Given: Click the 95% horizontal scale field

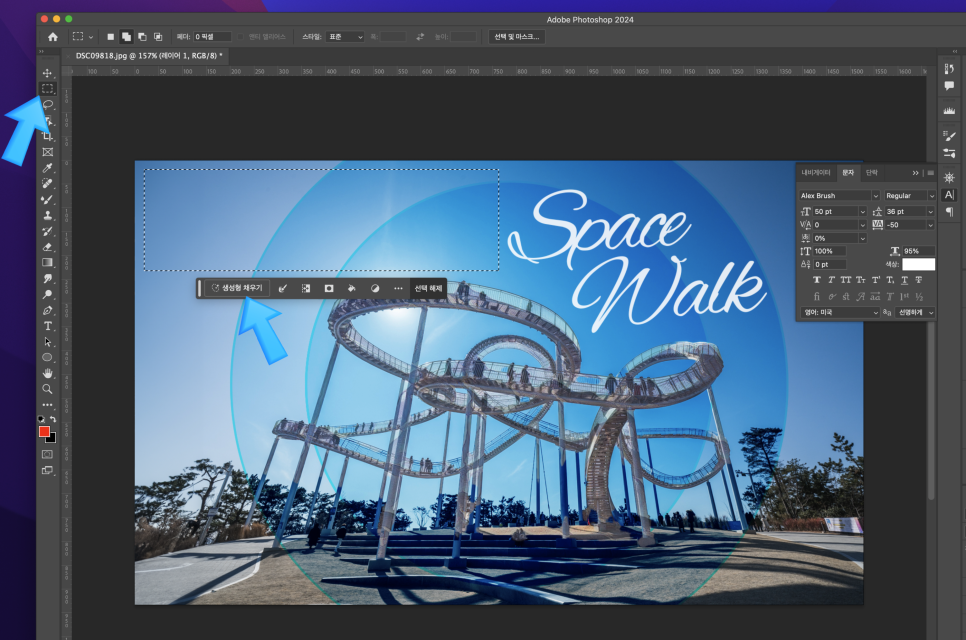Looking at the screenshot, I should click(x=919, y=251).
